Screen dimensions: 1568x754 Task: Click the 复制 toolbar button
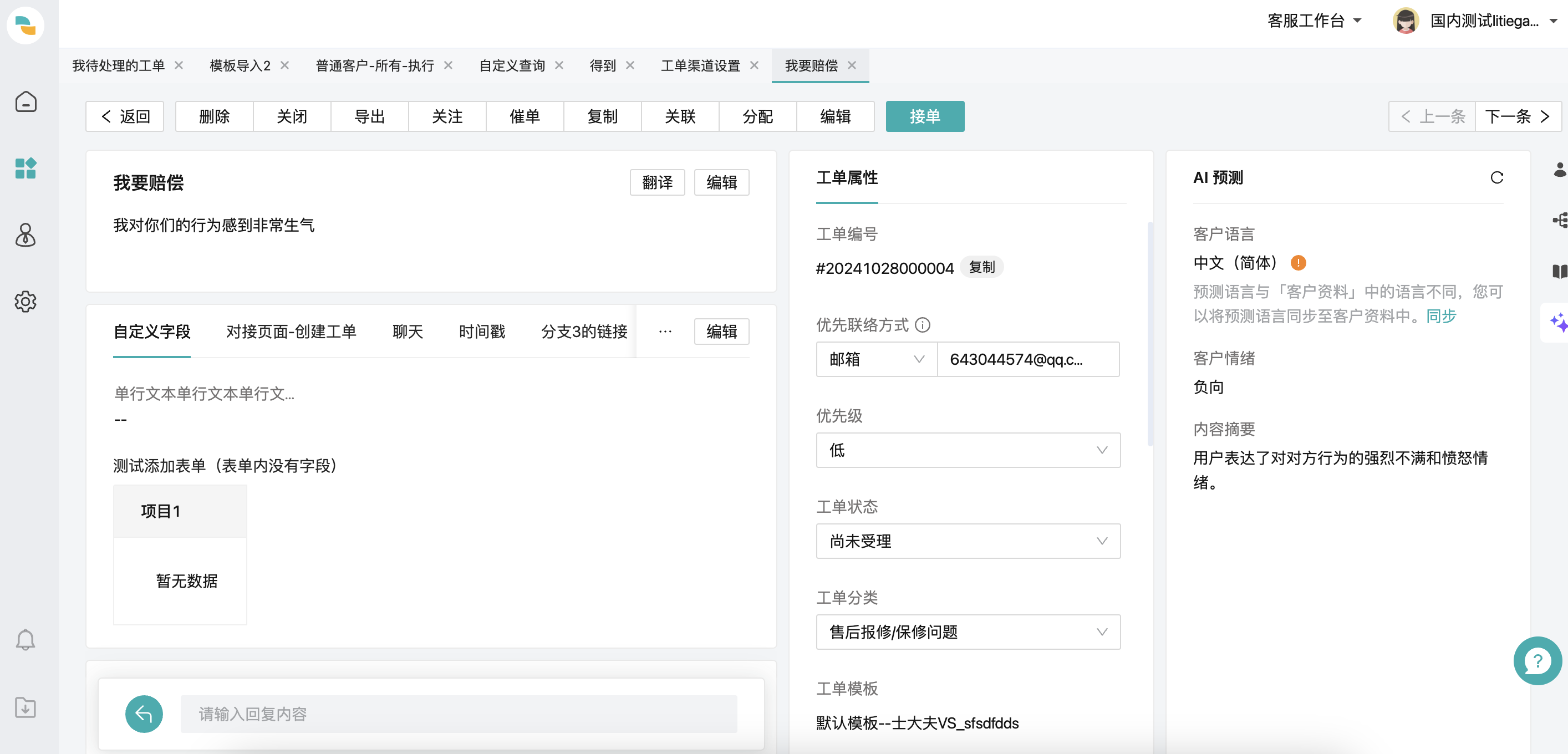click(603, 116)
